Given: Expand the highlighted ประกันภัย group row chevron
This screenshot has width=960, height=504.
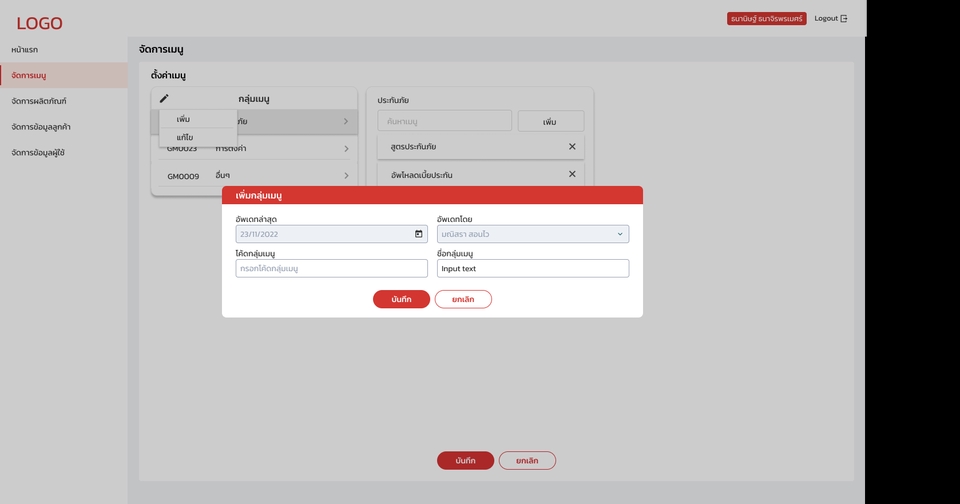Looking at the screenshot, I should point(346,121).
